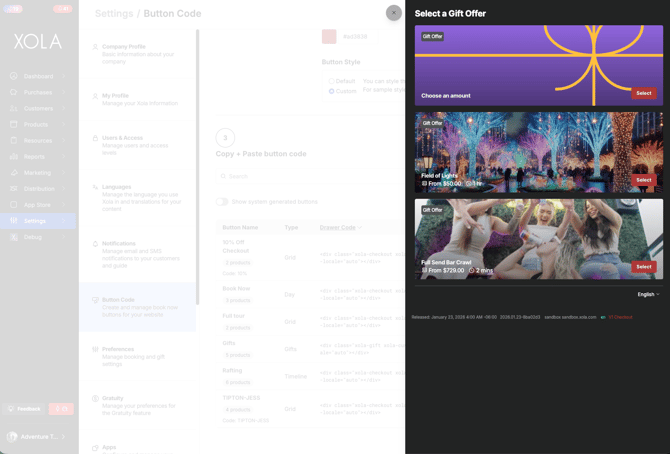Expand the Dashboard menu chevron
Viewport: 670px width, 454px height.
pos(64,76)
